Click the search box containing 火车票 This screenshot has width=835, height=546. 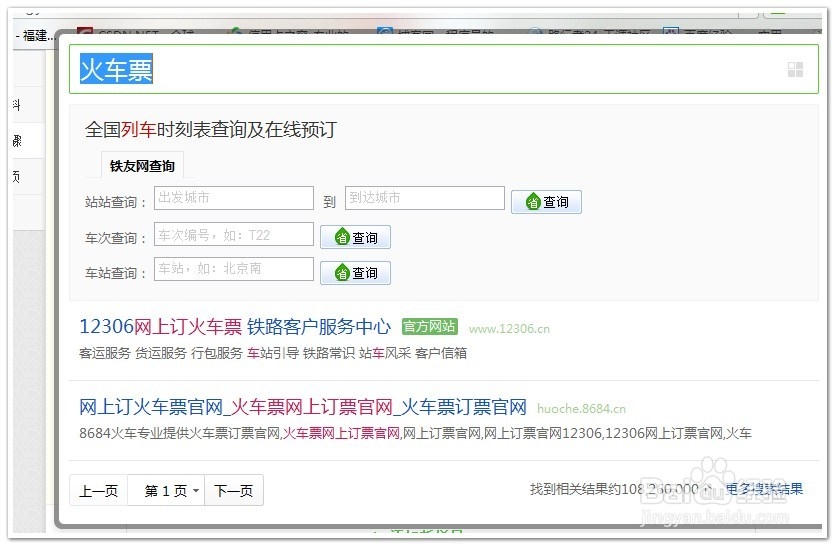pos(444,69)
